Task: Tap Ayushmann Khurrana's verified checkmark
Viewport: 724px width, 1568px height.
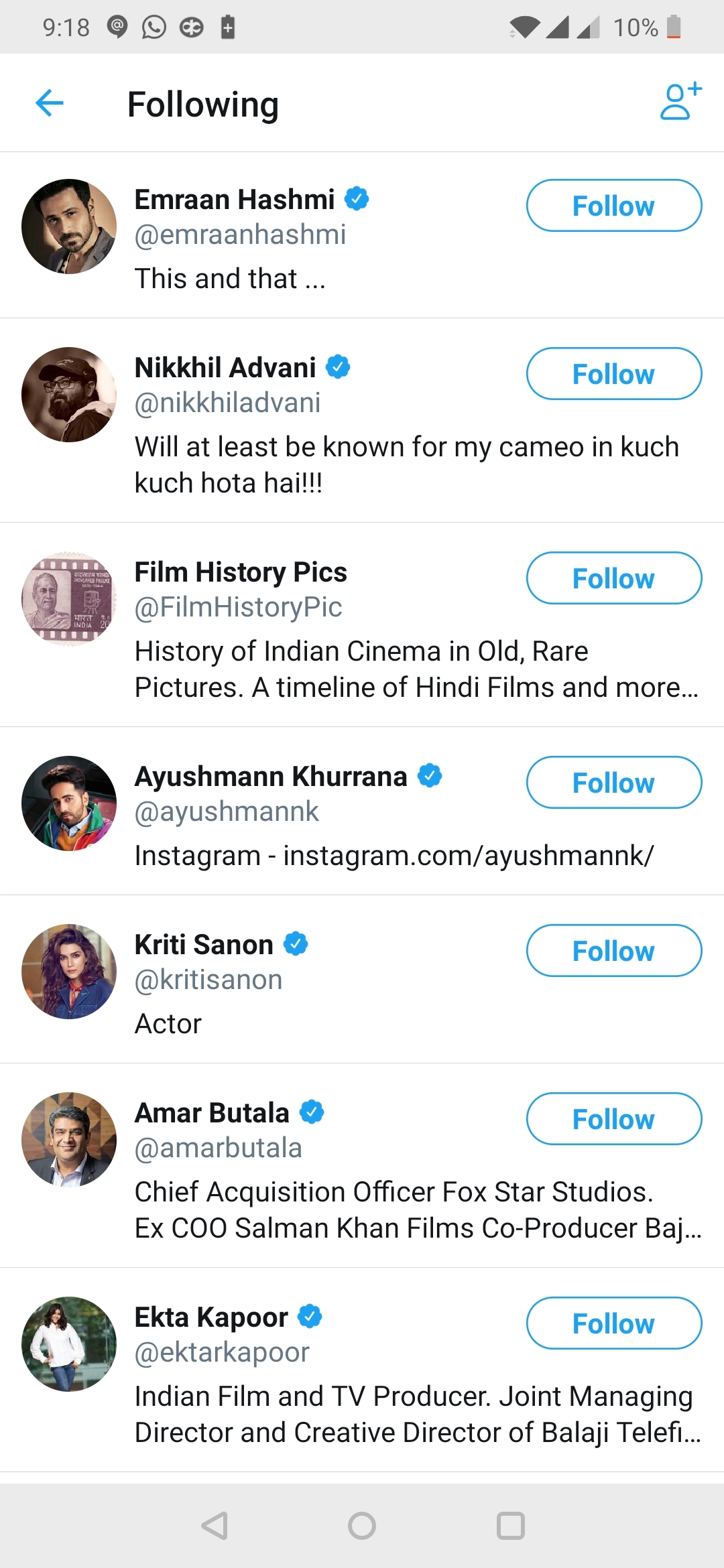Action: [430, 776]
